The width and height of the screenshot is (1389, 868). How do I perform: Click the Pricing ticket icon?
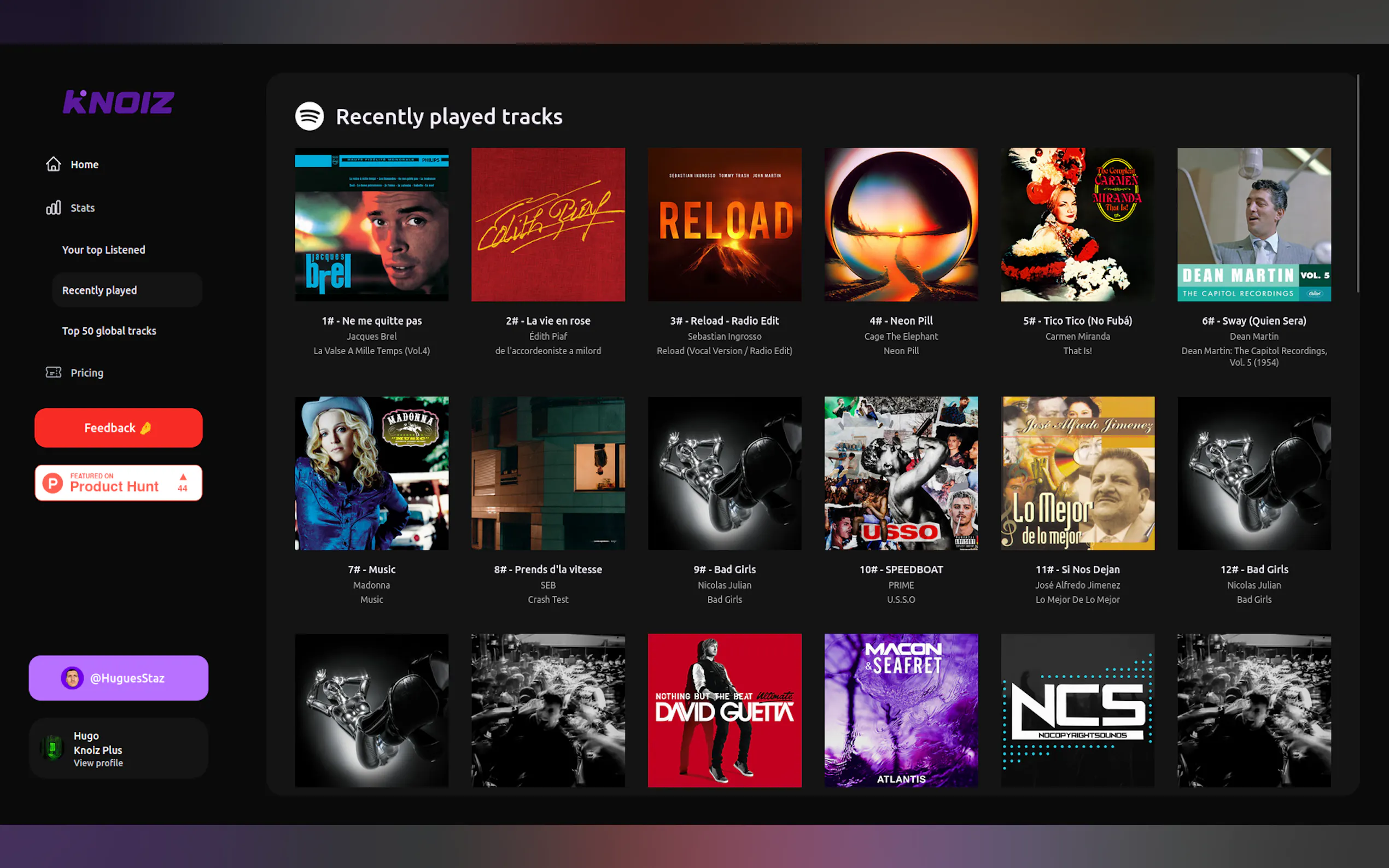(x=54, y=373)
